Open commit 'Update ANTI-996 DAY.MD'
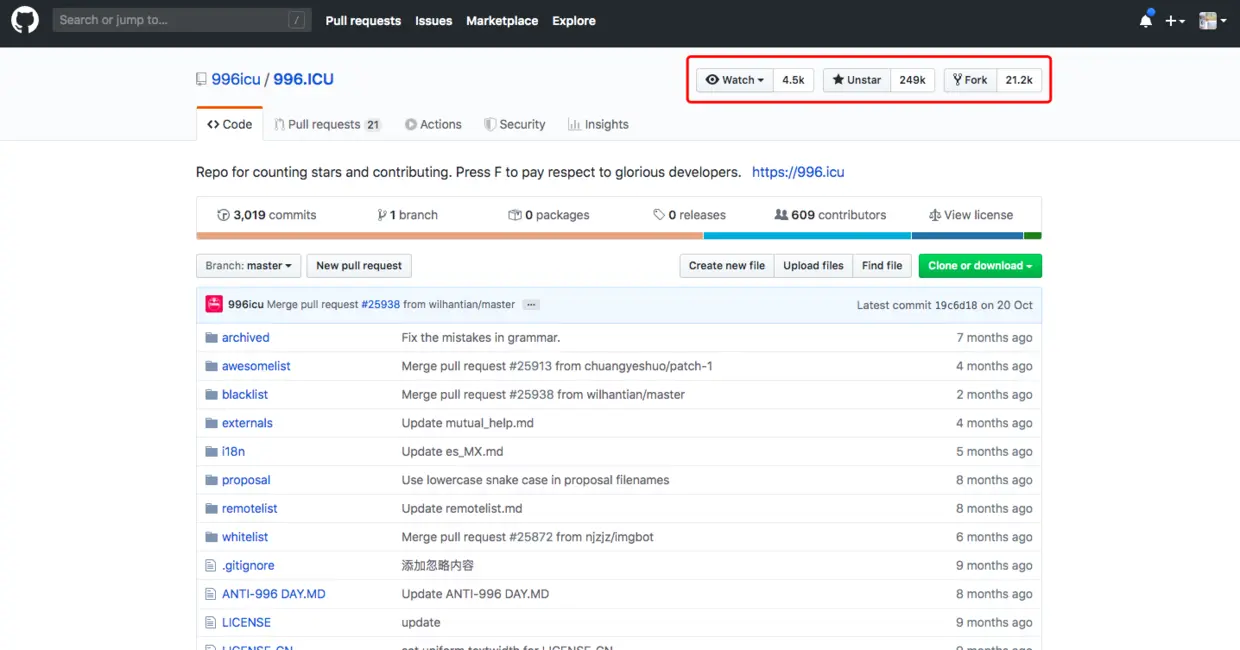This screenshot has width=1240, height=650. 475,594
